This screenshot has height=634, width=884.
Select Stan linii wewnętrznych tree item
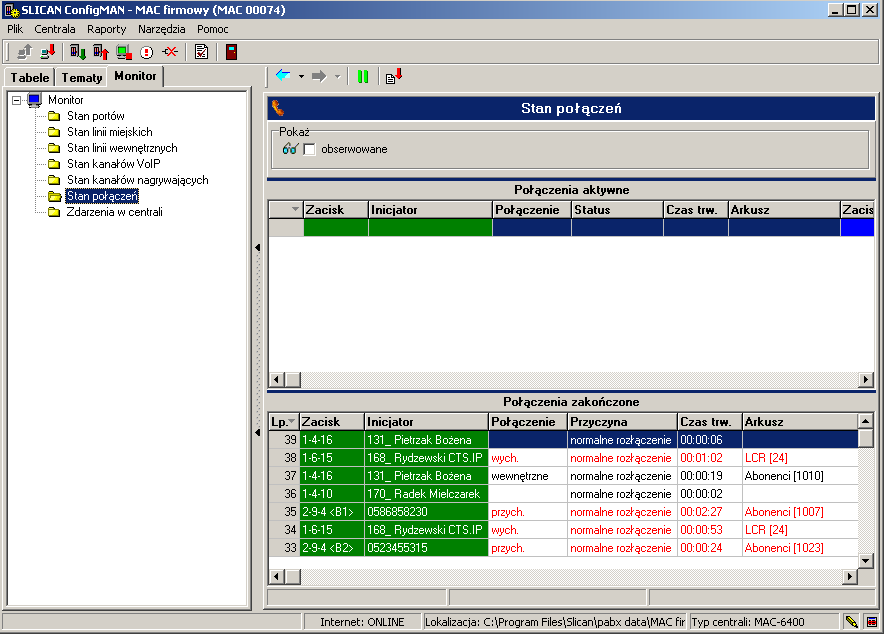point(122,148)
